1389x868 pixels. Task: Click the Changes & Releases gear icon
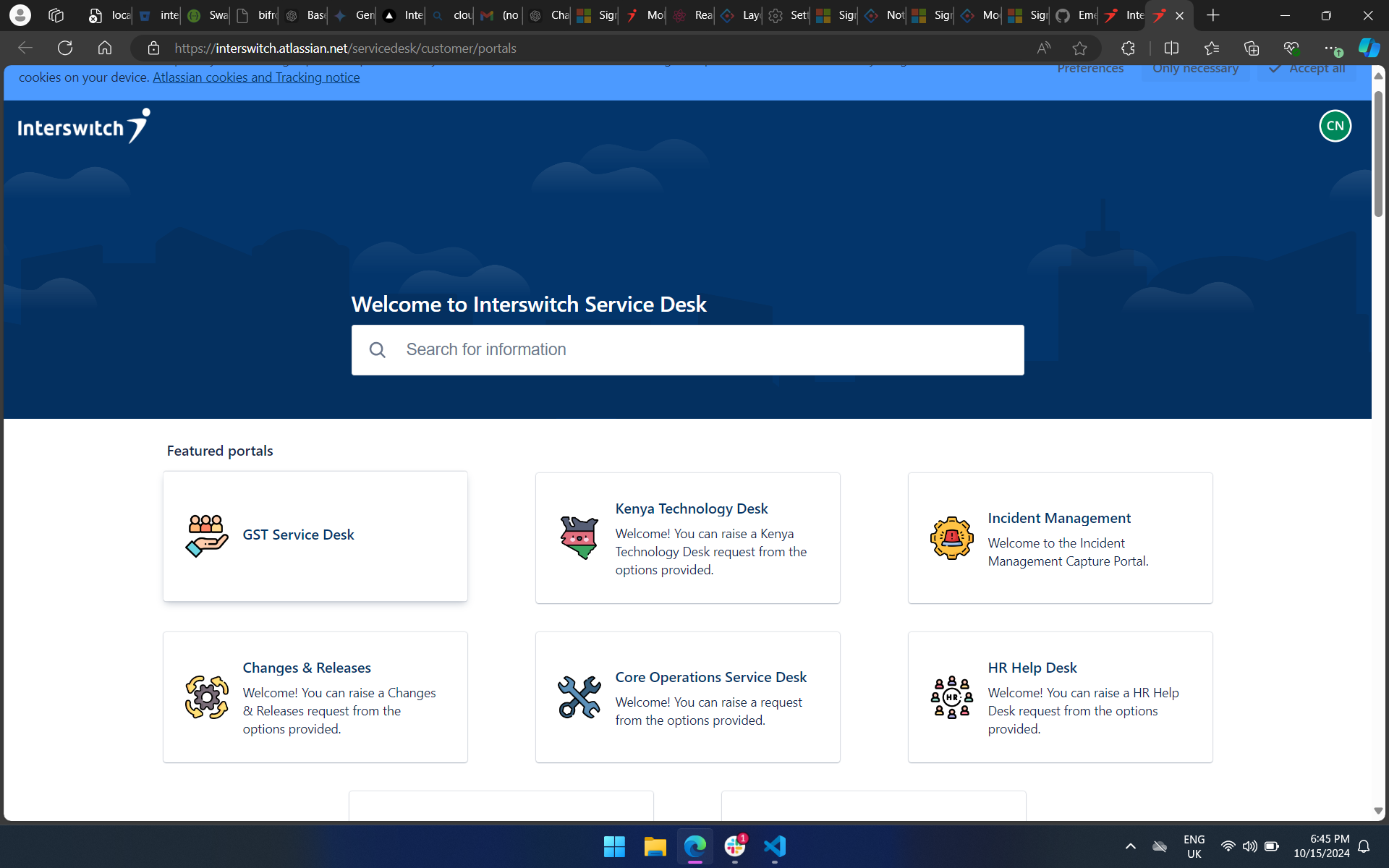pyautogui.click(x=206, y=697)
